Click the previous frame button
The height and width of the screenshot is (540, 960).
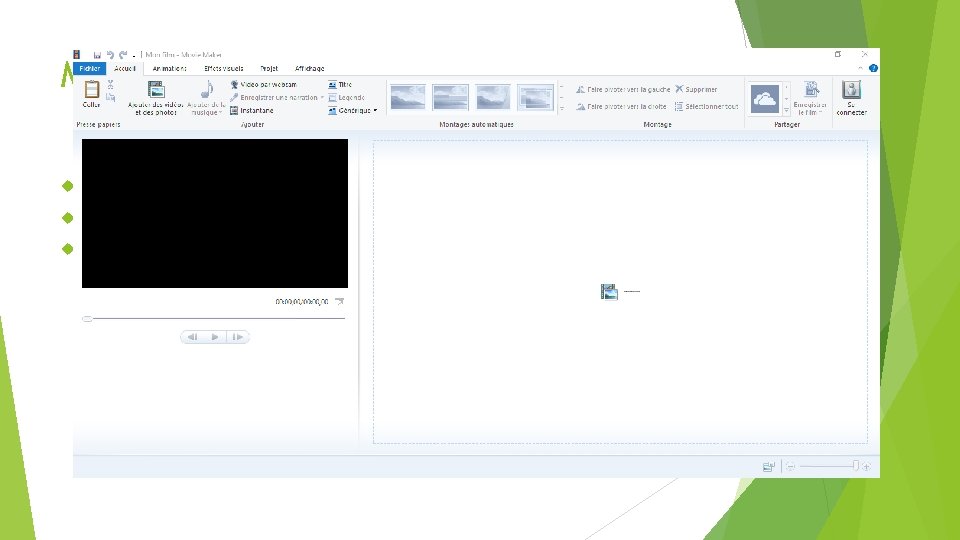tap(192, 337)
